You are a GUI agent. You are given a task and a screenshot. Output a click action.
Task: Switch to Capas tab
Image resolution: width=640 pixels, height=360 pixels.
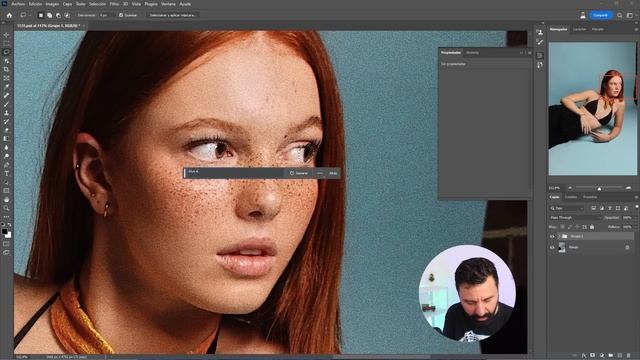(554, 197)
